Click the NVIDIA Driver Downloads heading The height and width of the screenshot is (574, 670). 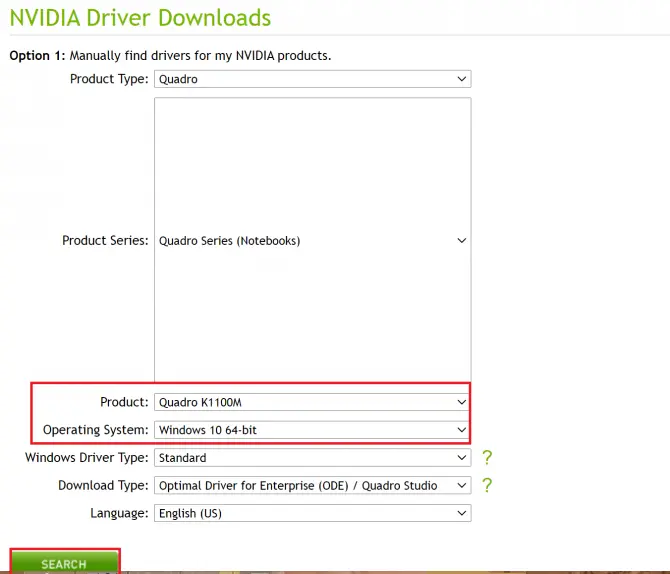140,18
